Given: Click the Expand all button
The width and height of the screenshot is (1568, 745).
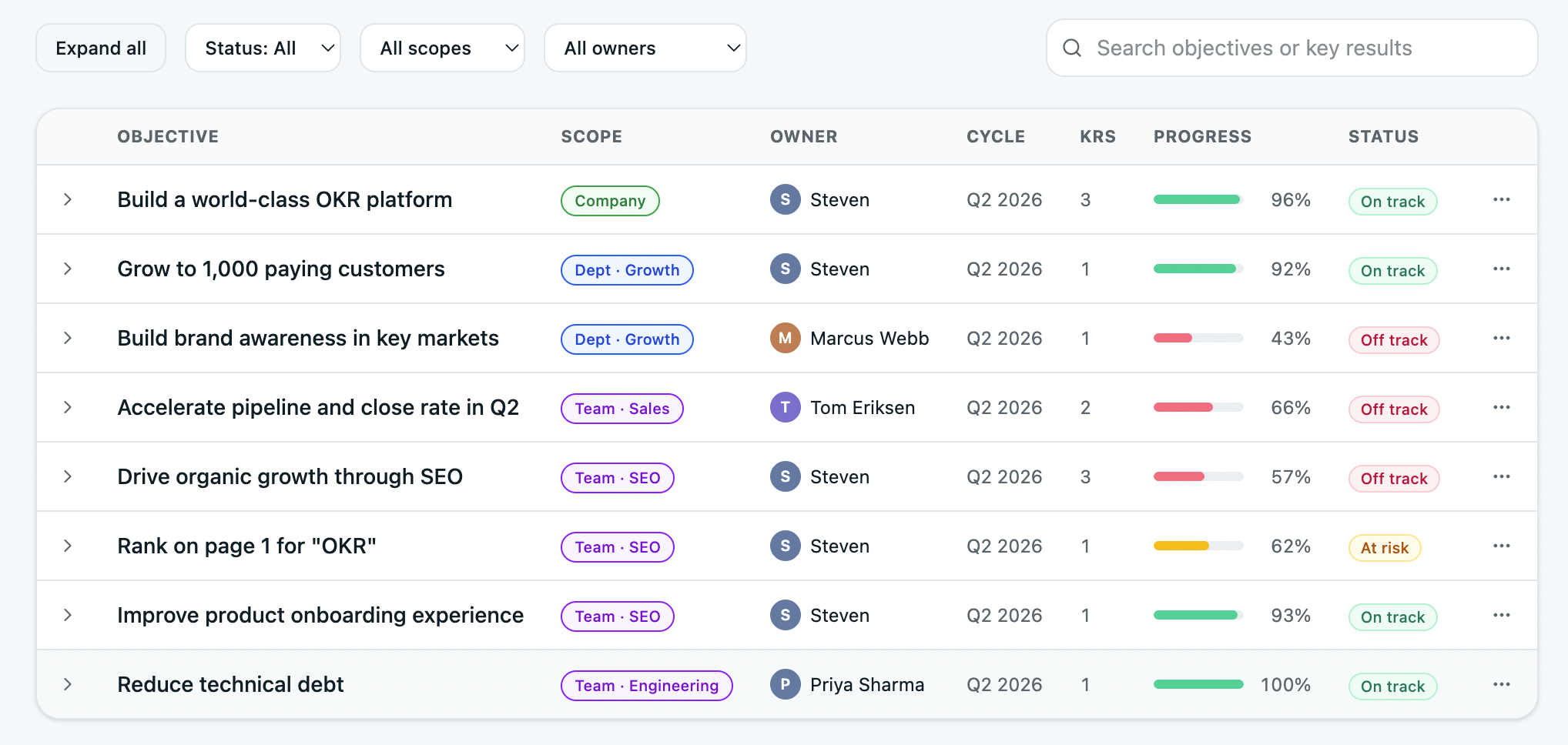Looking at the screenshot, I should (x=101, y=48).
